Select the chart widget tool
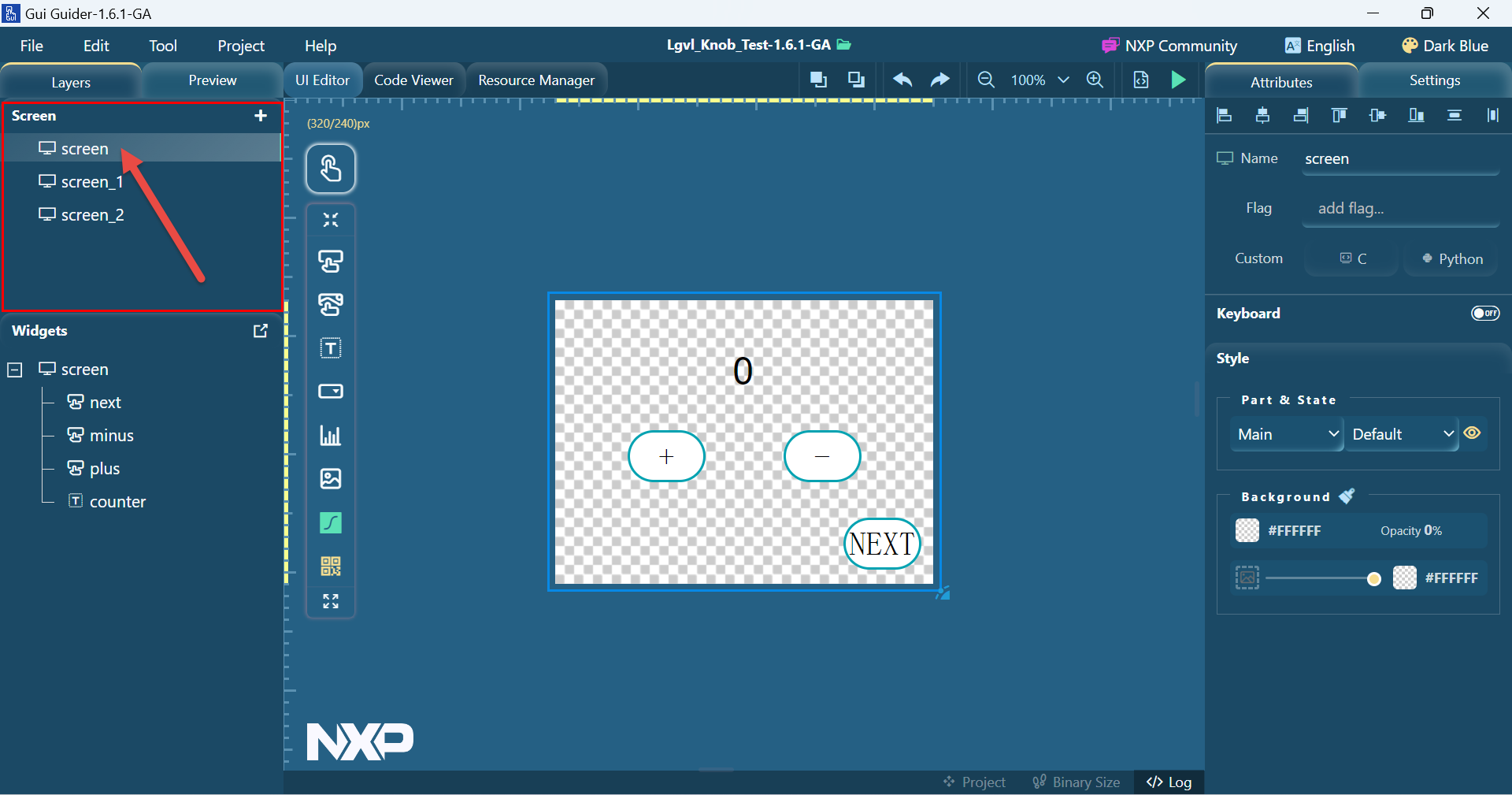The image size is (1512, 795). pos(331,437)
